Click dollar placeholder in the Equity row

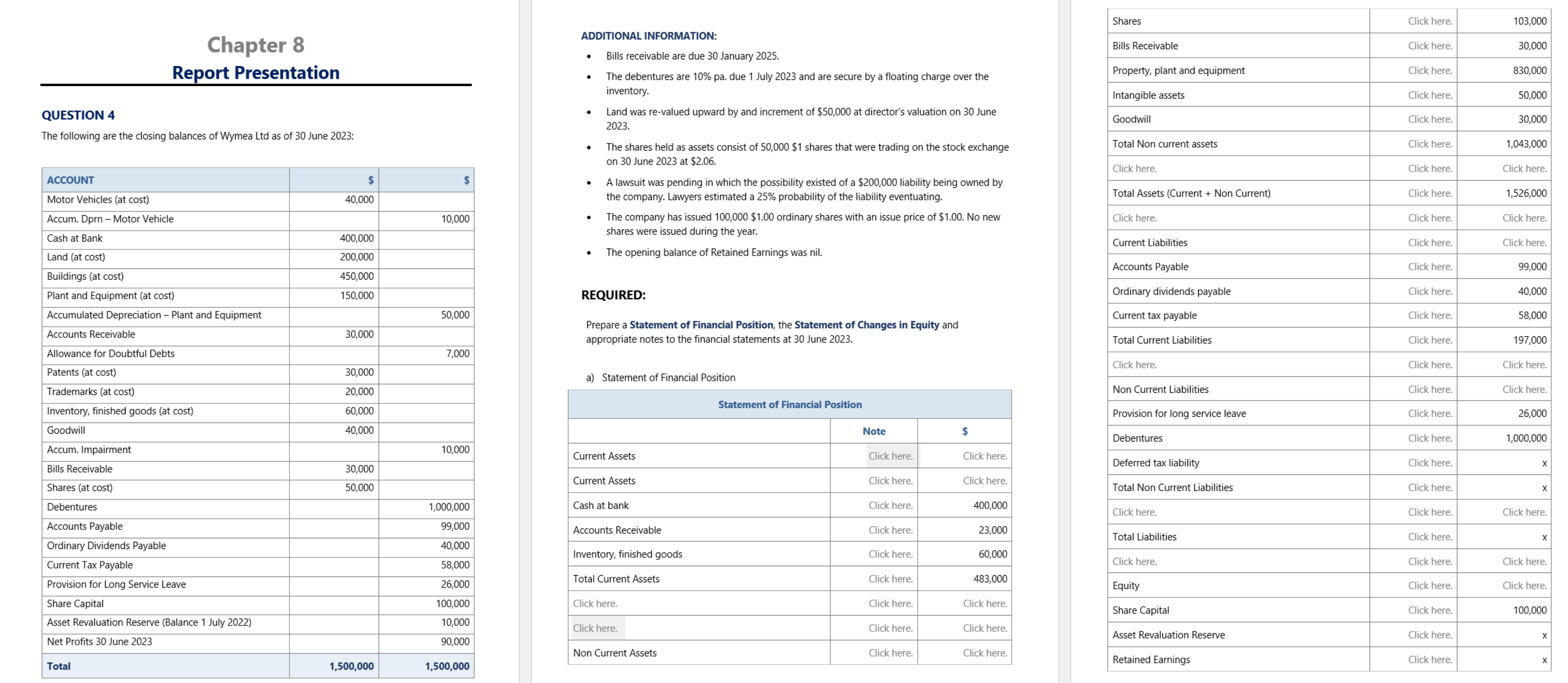tap(1524, 586)
